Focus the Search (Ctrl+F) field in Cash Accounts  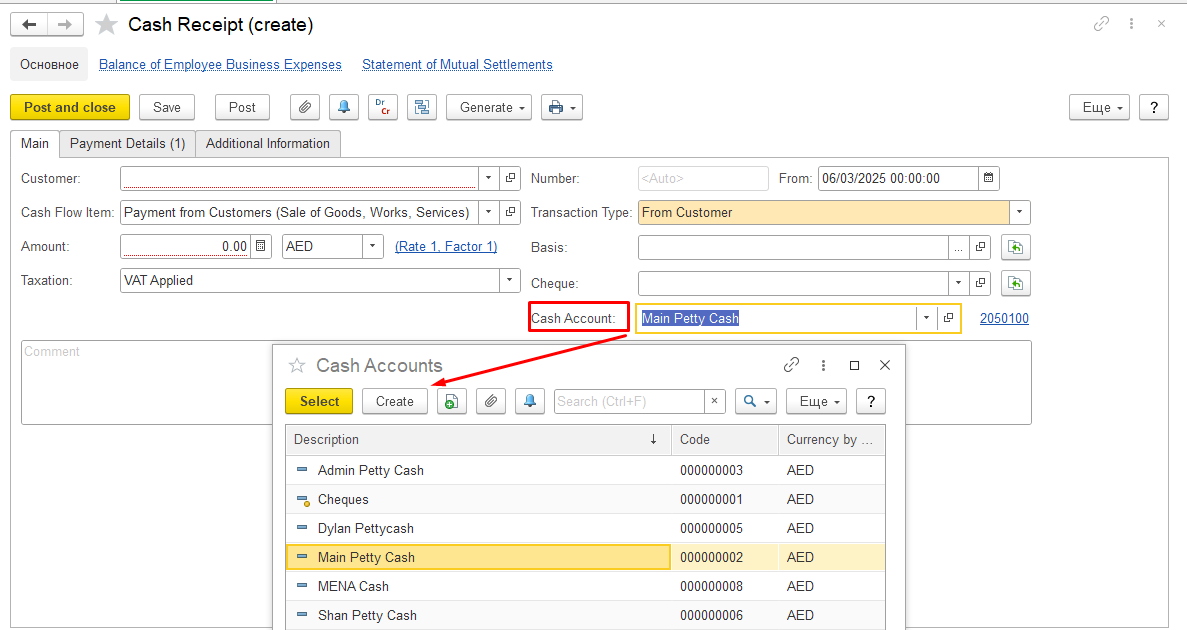pos(629,401)
